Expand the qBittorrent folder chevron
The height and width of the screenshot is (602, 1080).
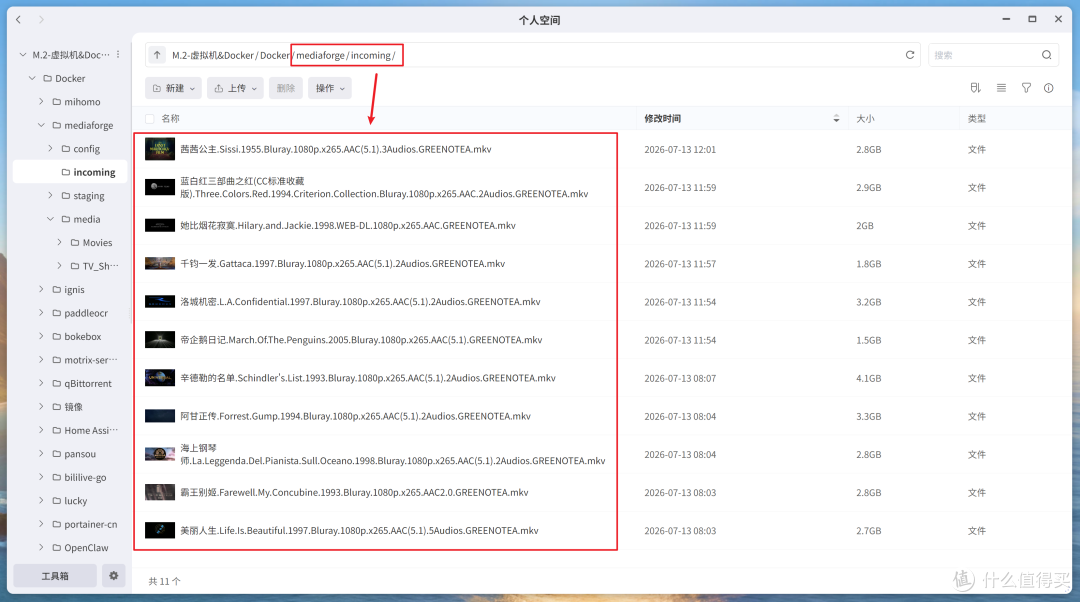[x=41, y=383]
